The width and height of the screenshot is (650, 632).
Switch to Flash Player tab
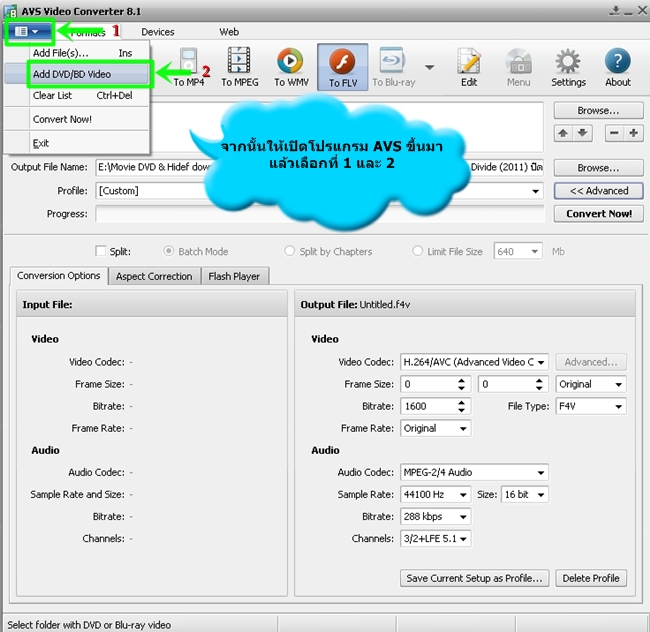(234, 276)
